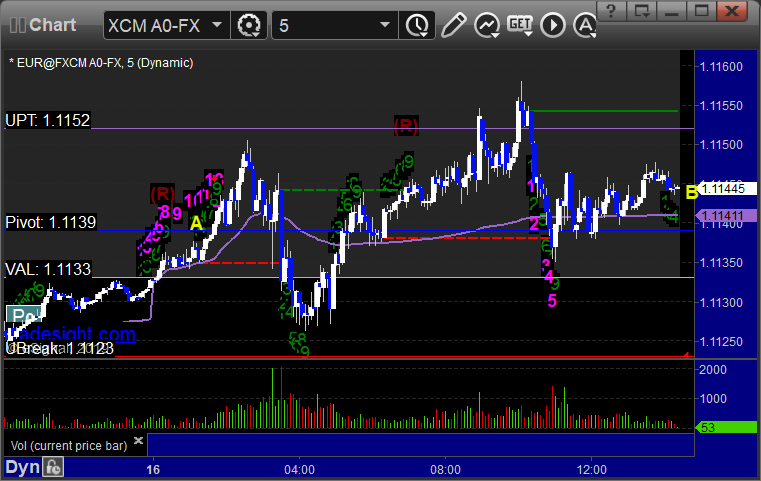The height and width of the screenshot is (481, 761).
Task: Expand the symbol XCM A0-FX dropdown
Action: click(x=217, y=25)
